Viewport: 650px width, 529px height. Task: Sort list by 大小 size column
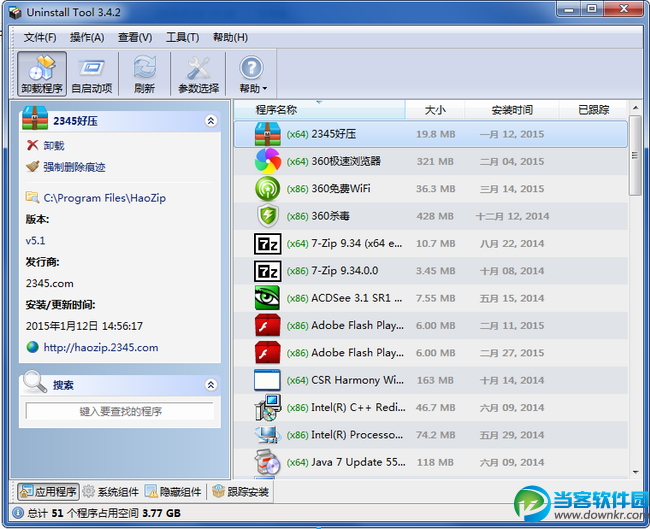(435, 110)
